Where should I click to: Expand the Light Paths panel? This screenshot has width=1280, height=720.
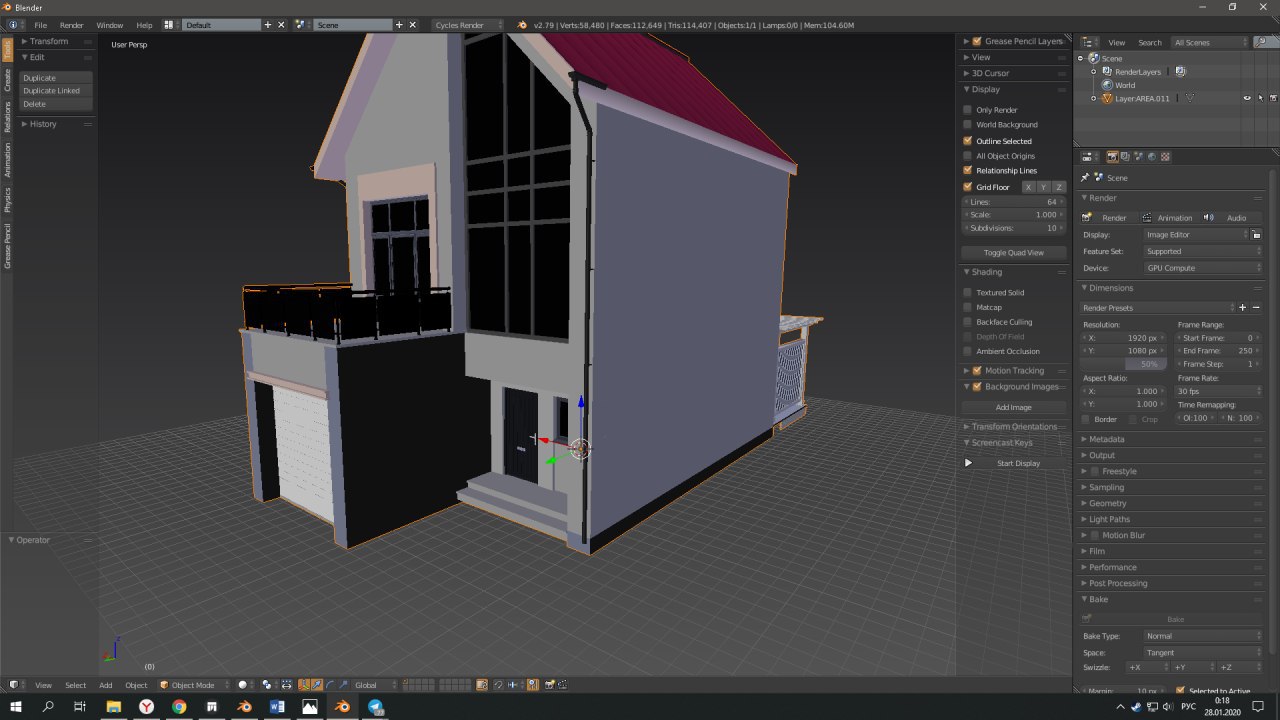pos(1109,519)
